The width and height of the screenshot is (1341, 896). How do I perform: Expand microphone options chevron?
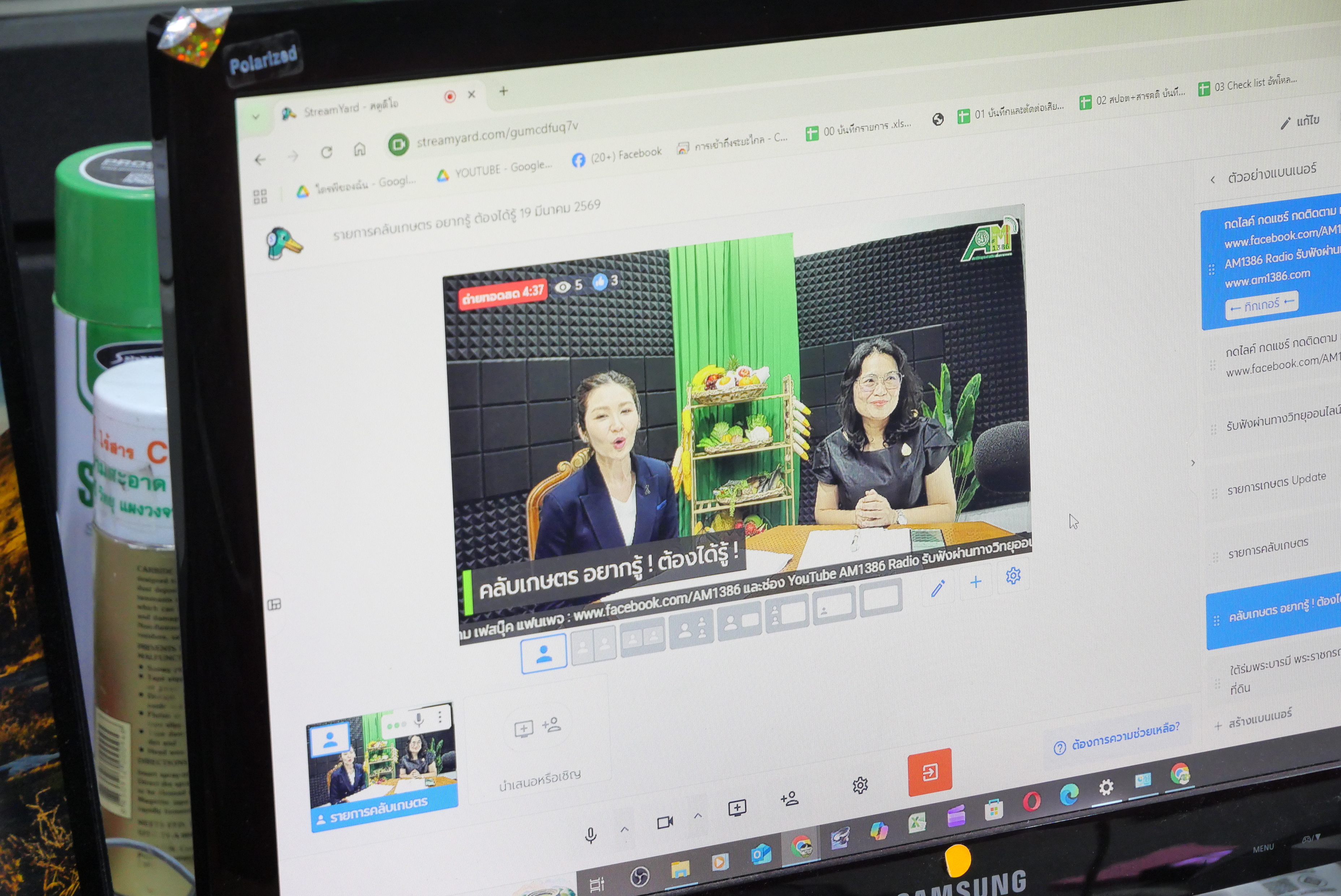click(625, 828)
